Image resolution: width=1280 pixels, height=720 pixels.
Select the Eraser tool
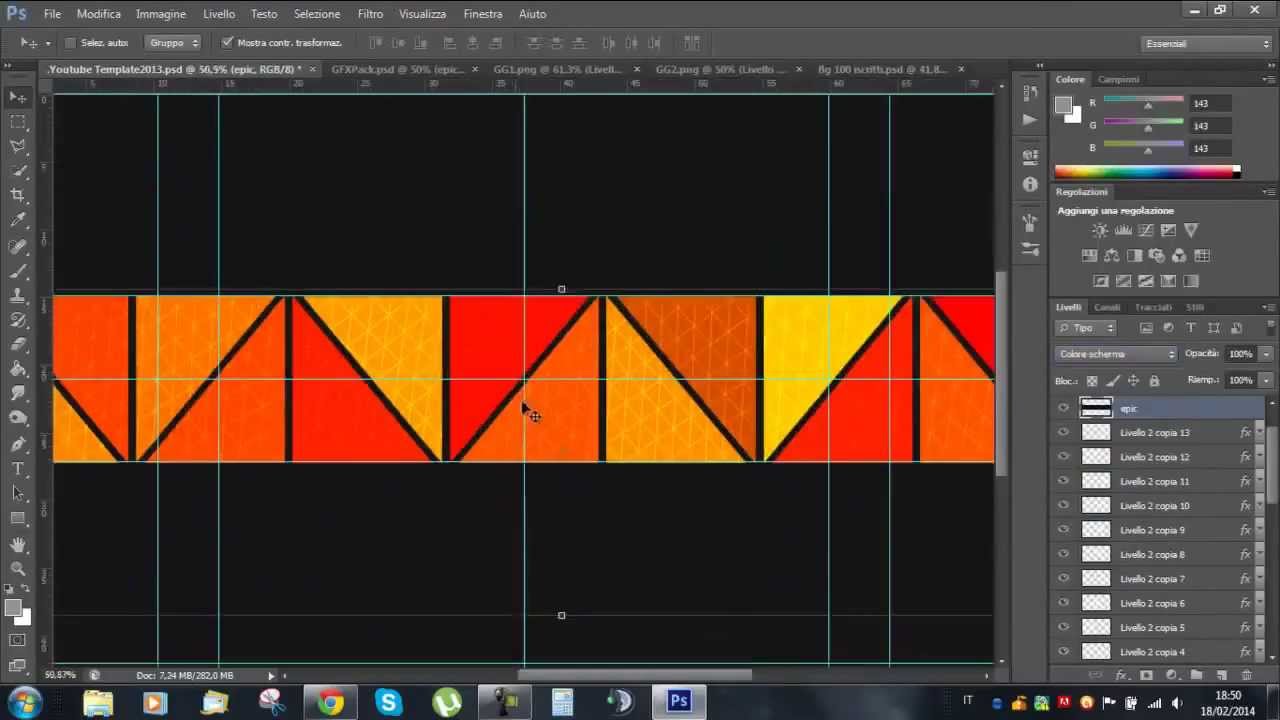[18, 345]
